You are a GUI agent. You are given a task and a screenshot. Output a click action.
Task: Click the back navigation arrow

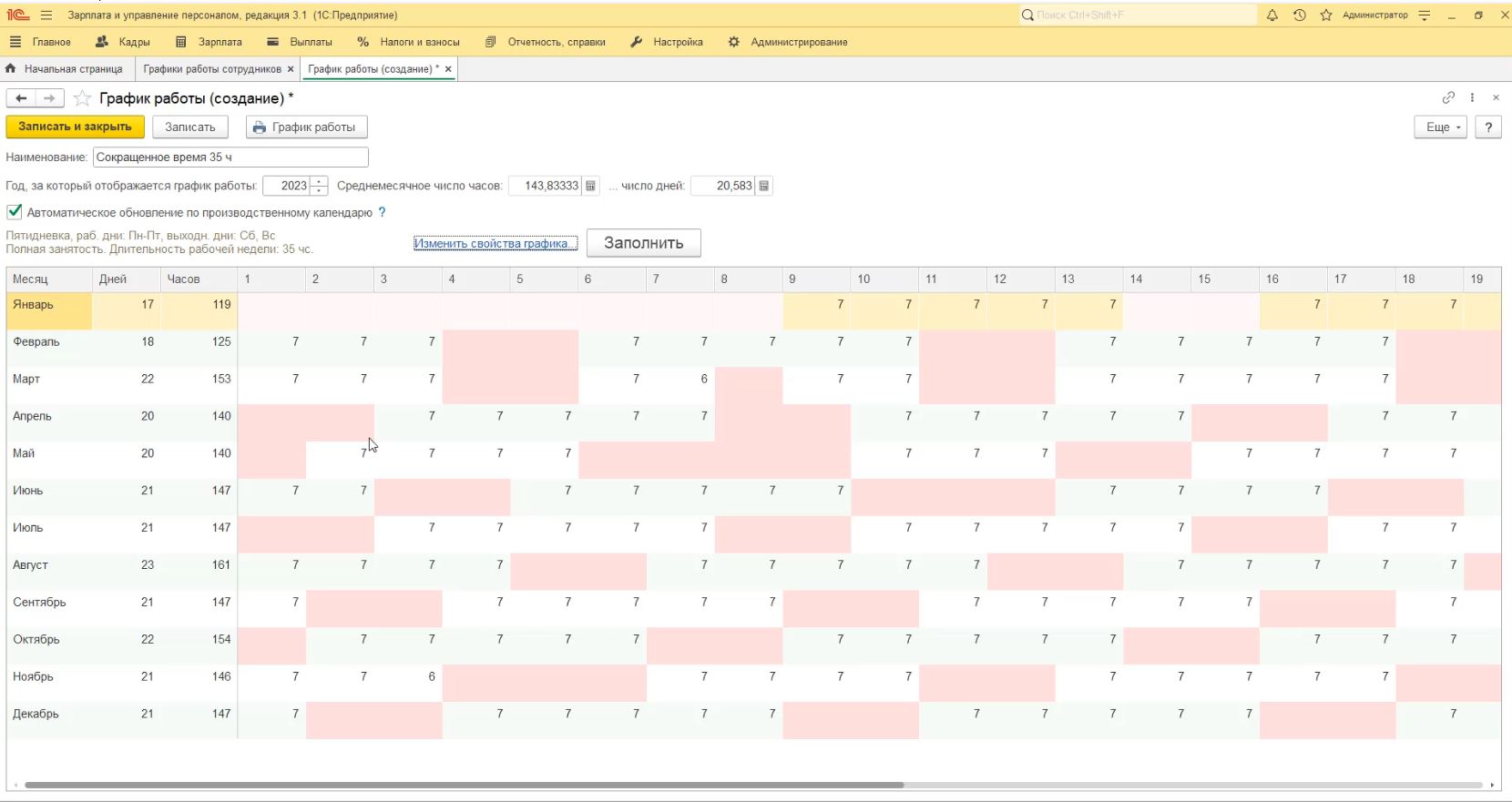[21, 98]
